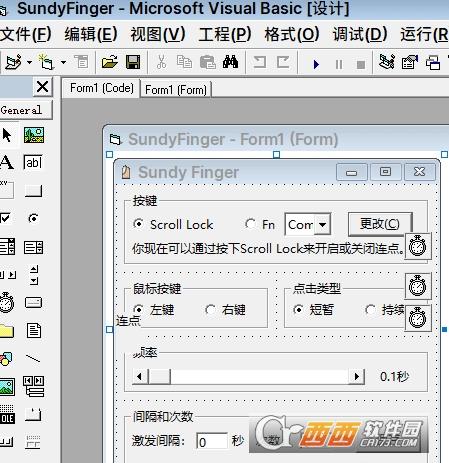Select the DirListBox folder tool

(x=6, y=331)
